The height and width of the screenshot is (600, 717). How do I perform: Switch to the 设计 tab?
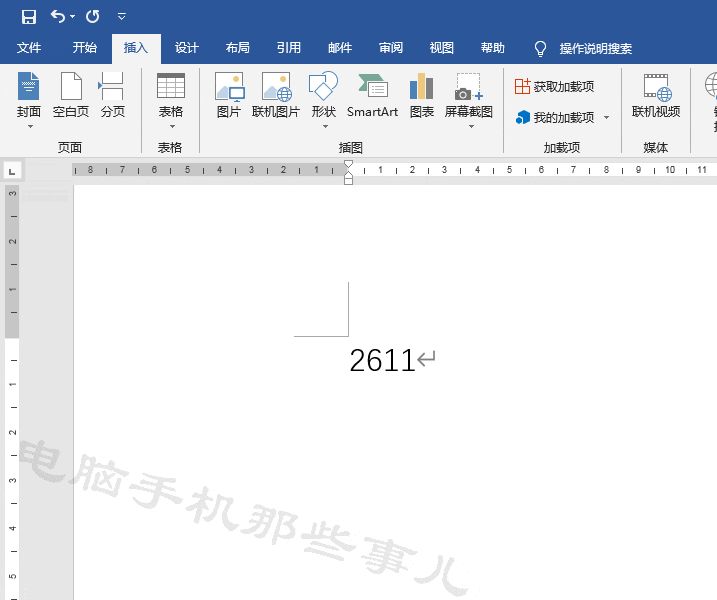187,48
